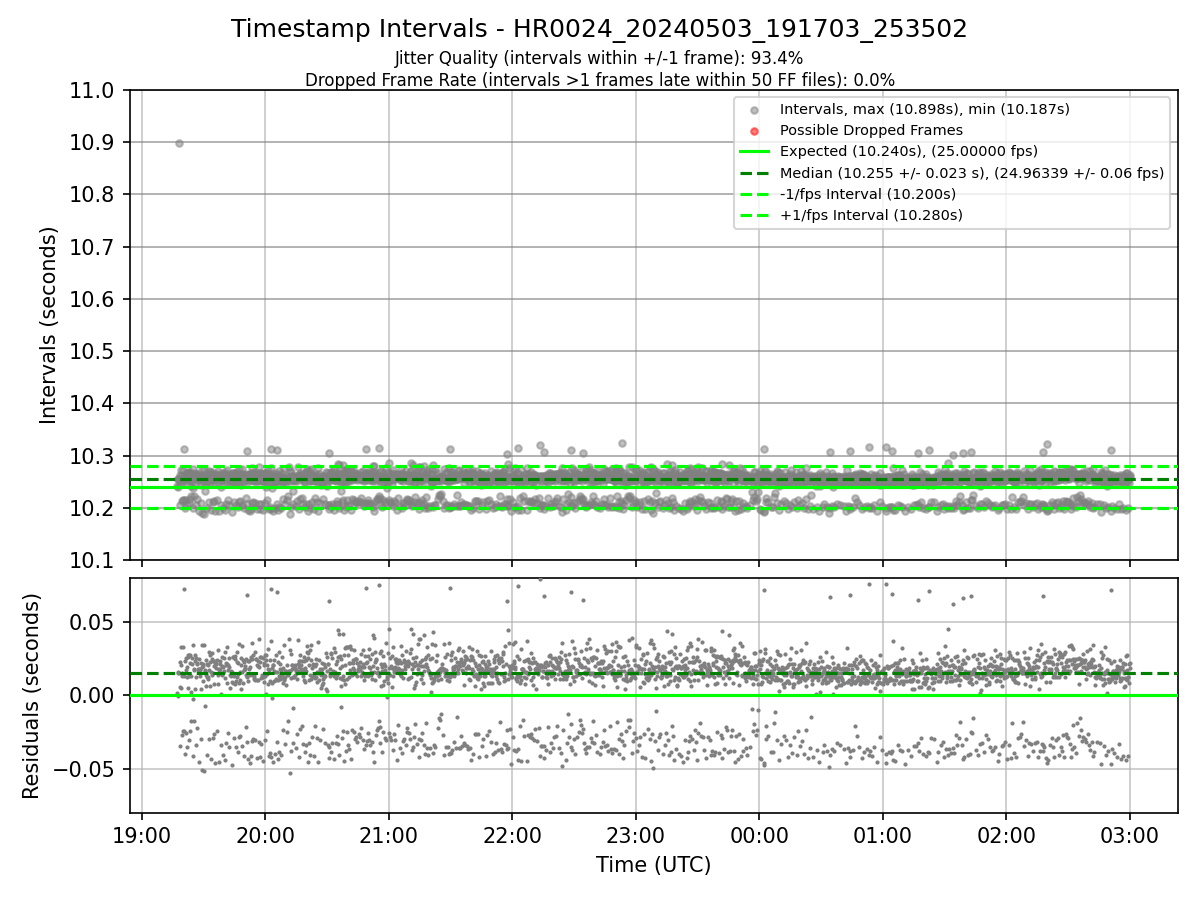Click the x-axis tick label '00:00'
The height and width of the screenshot is (900, 1200).
[759, 834]
